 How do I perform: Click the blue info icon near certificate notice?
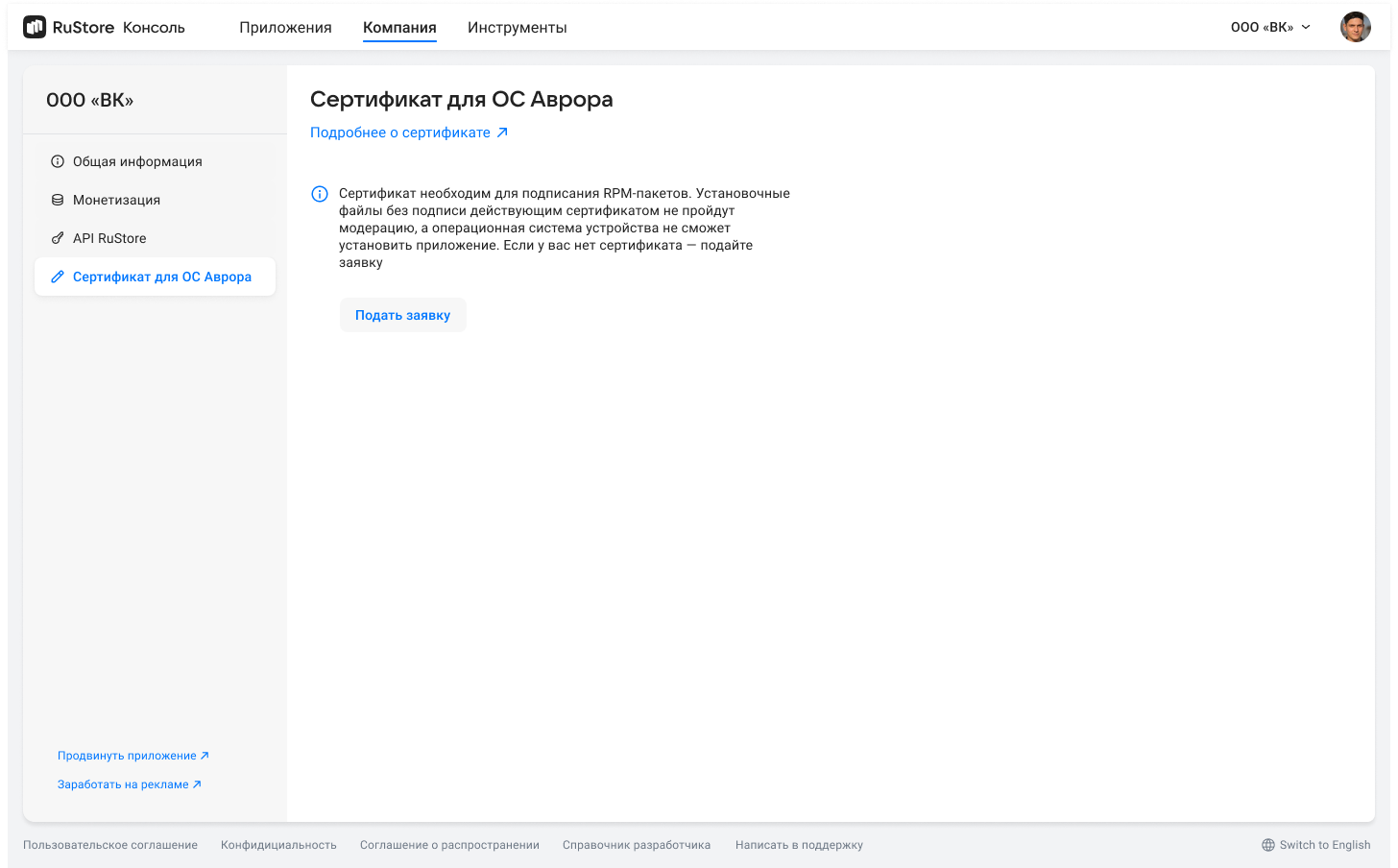click(320, 194)
